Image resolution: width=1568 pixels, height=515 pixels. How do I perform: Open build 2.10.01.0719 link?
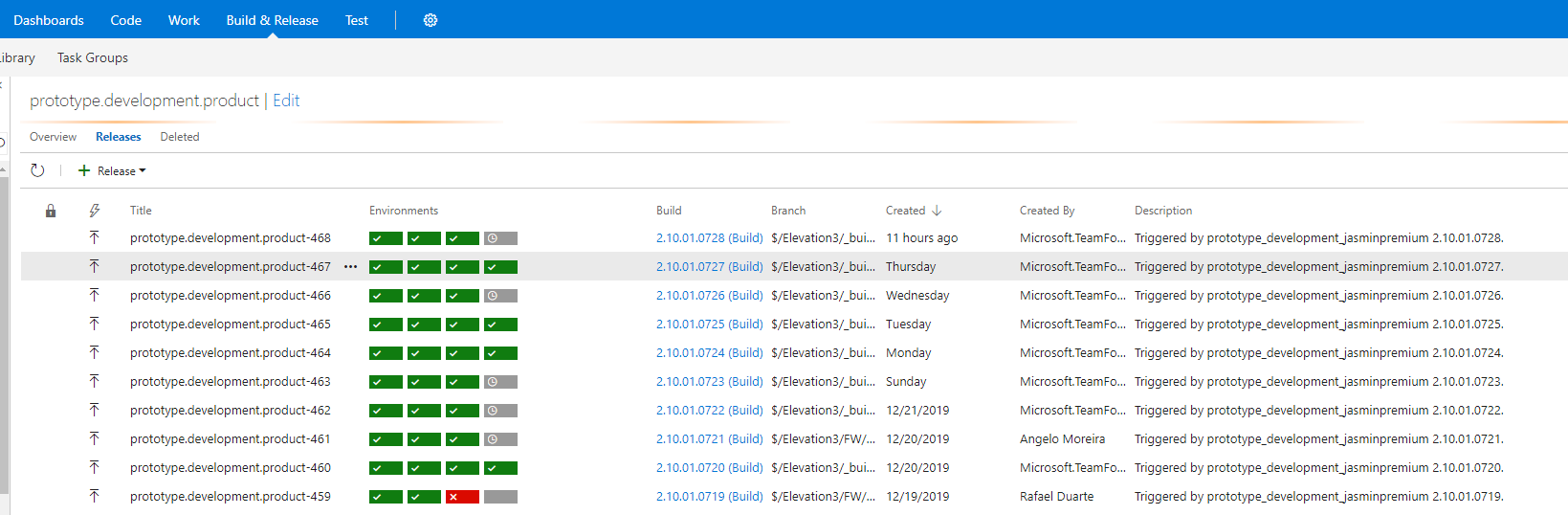point(710,497)
